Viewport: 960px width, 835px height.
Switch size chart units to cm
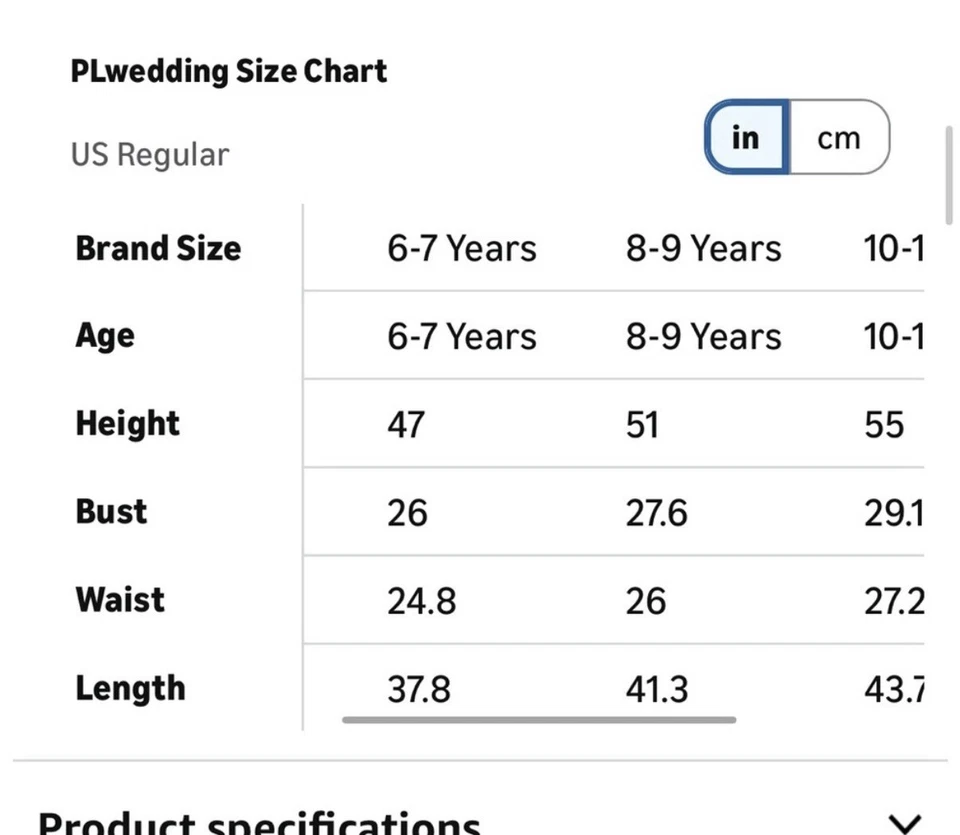pos(838,138)
